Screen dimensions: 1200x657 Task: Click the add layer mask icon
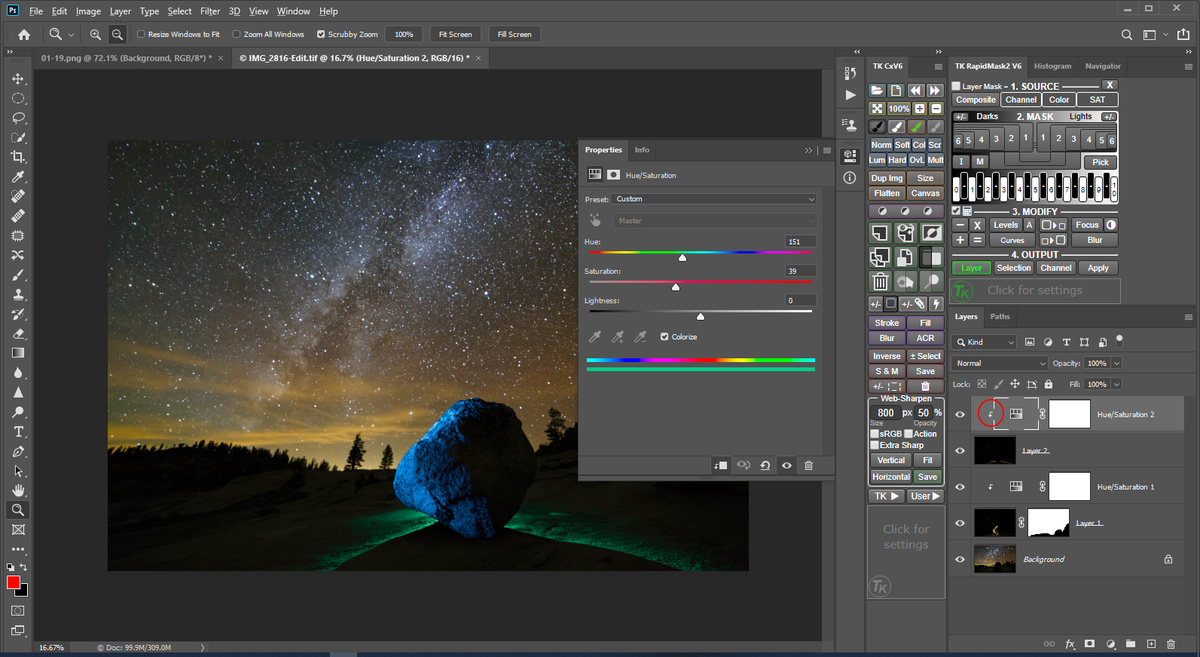[1089, 644]
